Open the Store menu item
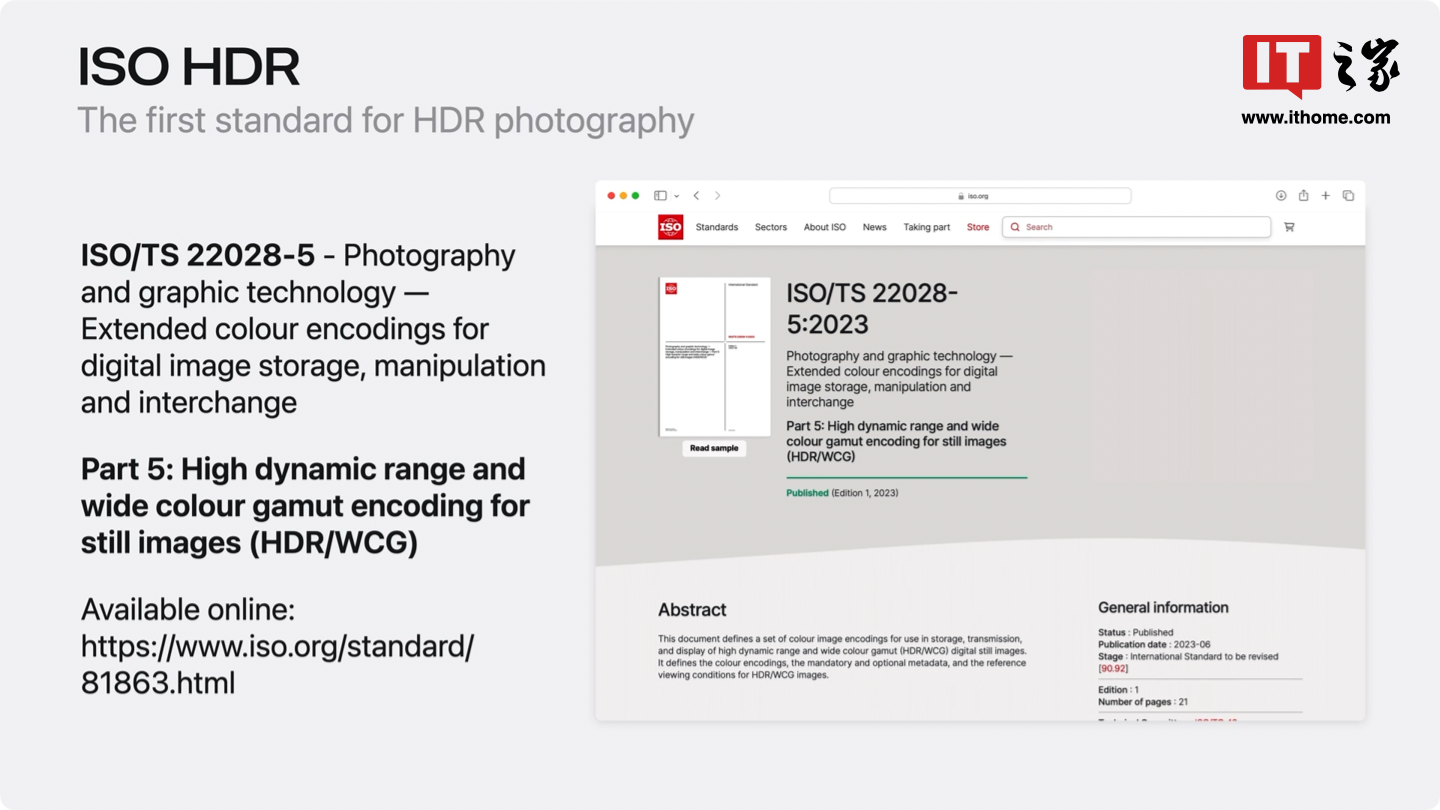 click(978, 227)
